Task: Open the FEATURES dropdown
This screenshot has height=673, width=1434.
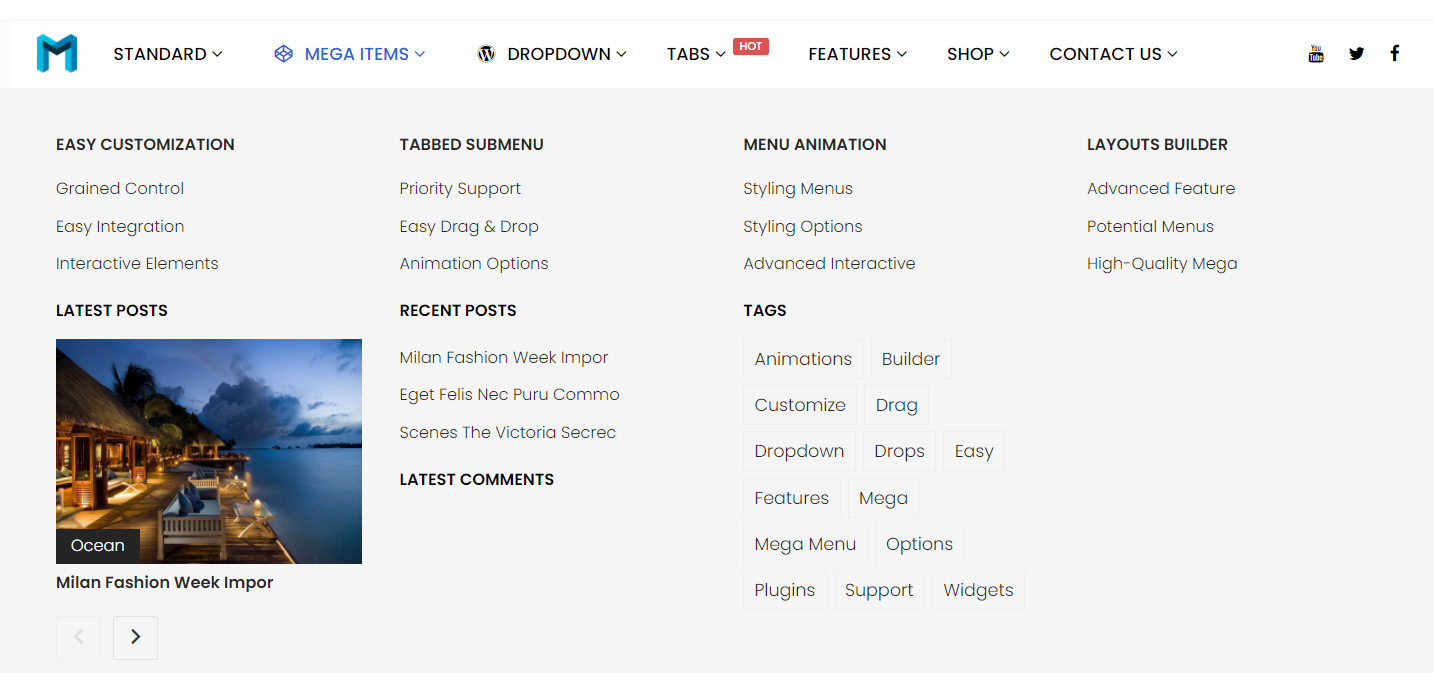Action: click(849, 54)
